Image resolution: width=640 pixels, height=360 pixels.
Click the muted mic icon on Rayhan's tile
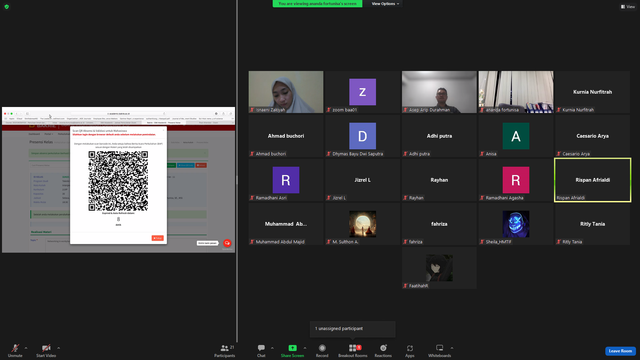[x=405, y=198]
